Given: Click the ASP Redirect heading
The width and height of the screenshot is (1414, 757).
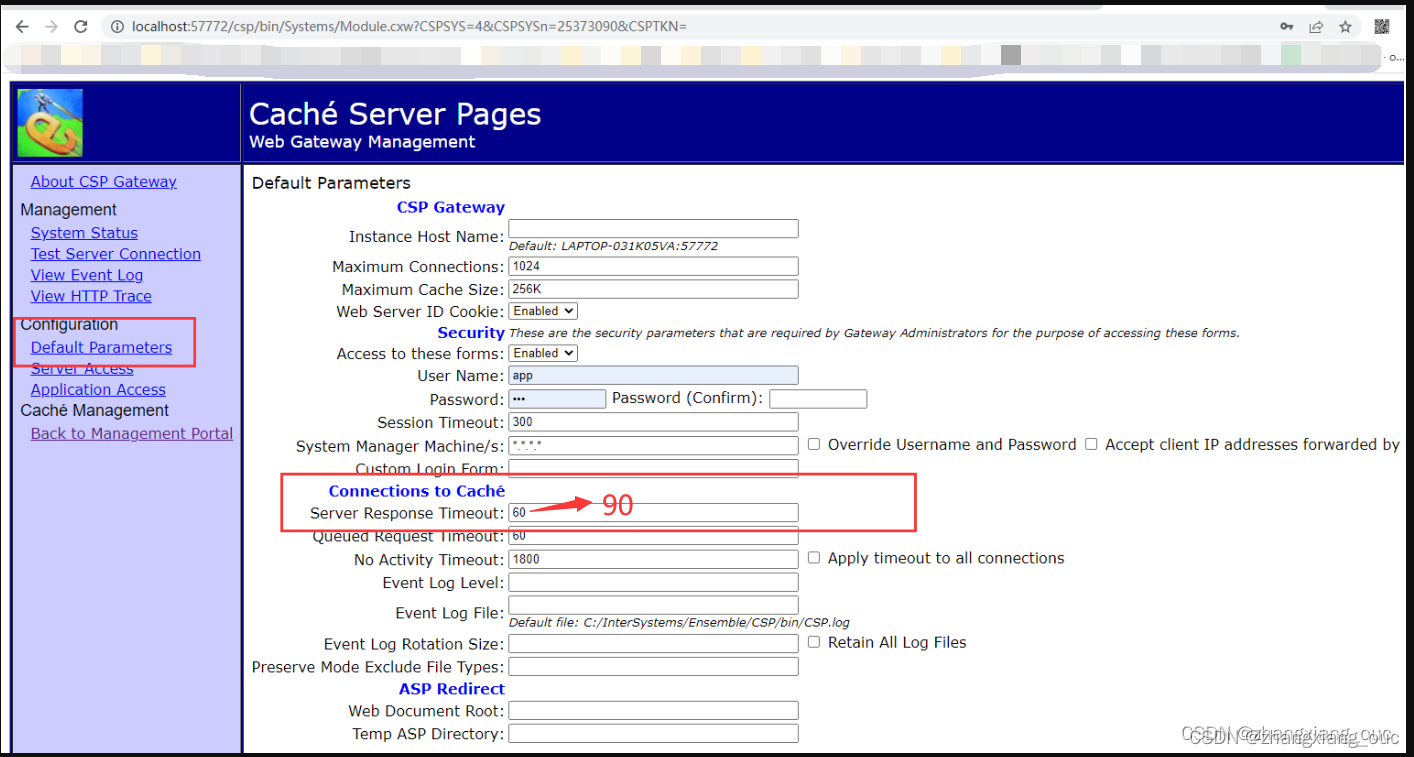Looking at the screenshot, I should (x=452, y=689).
